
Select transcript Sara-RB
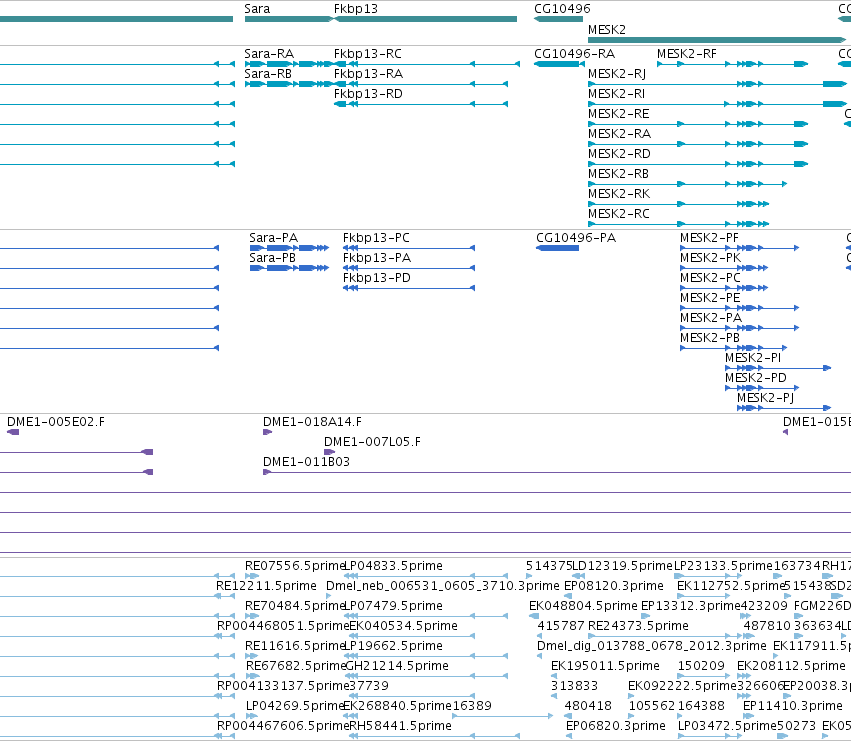(268, 74)
